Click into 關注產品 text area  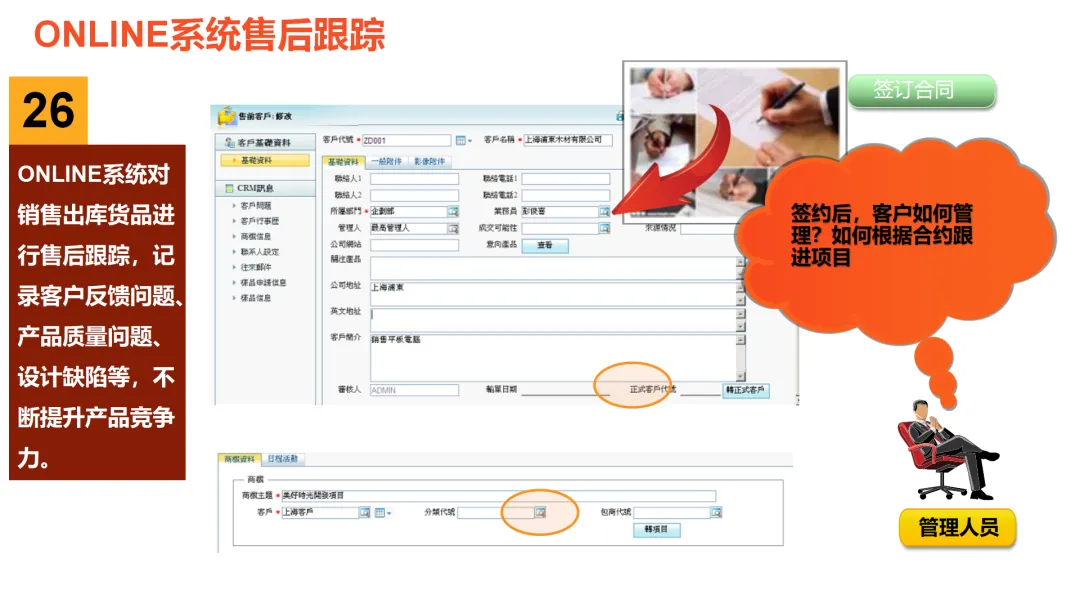tap(553, 268)
